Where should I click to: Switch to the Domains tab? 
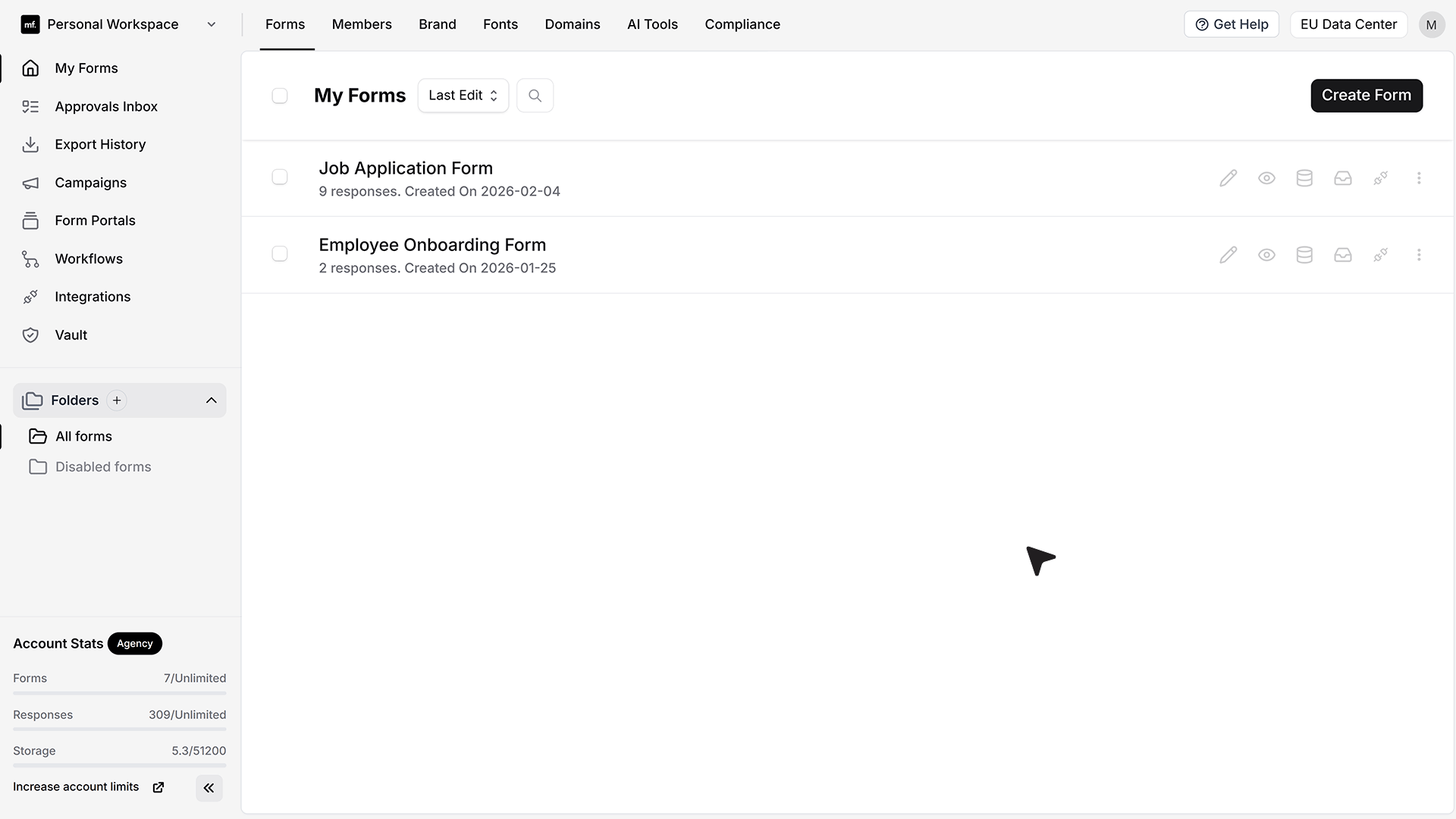(x=573, y=24)
